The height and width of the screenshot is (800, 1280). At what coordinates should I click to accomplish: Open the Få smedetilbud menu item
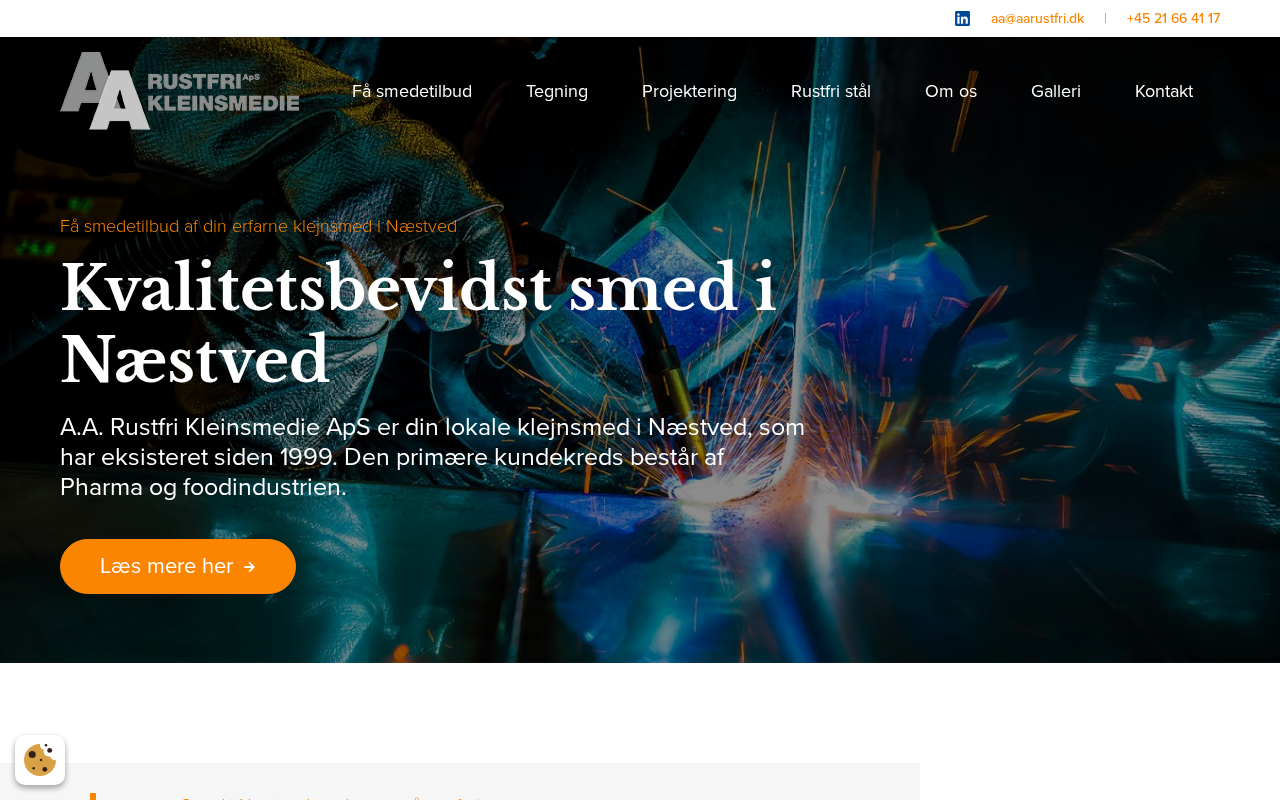coord(412,91)
